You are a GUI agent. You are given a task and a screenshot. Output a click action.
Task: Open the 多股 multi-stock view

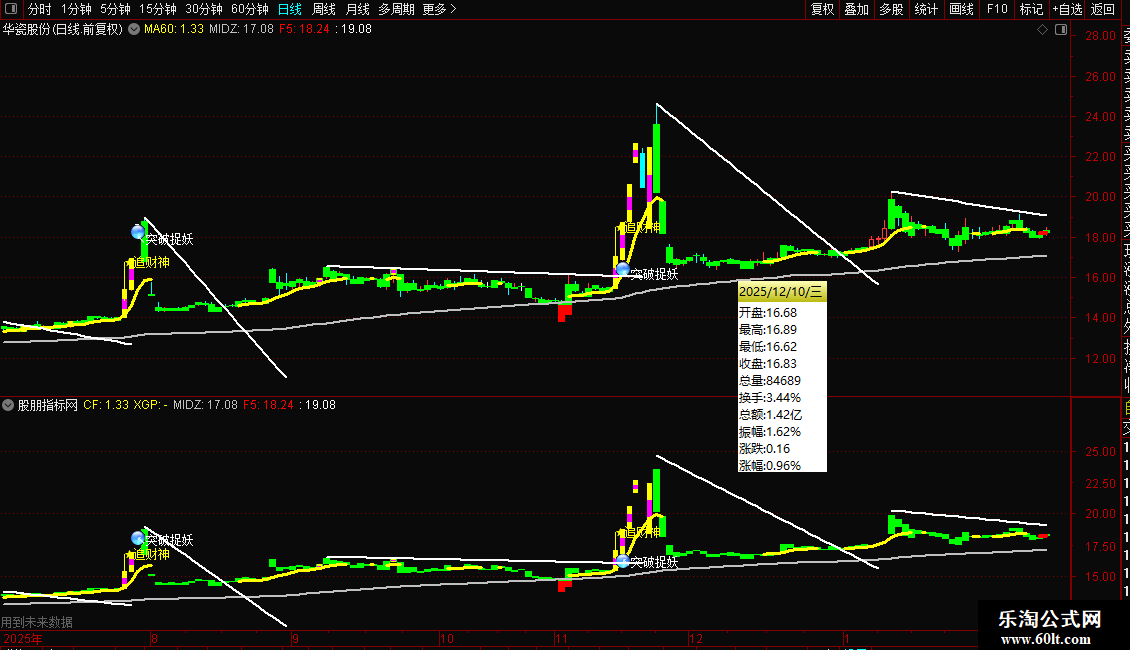tap(891, 9)
